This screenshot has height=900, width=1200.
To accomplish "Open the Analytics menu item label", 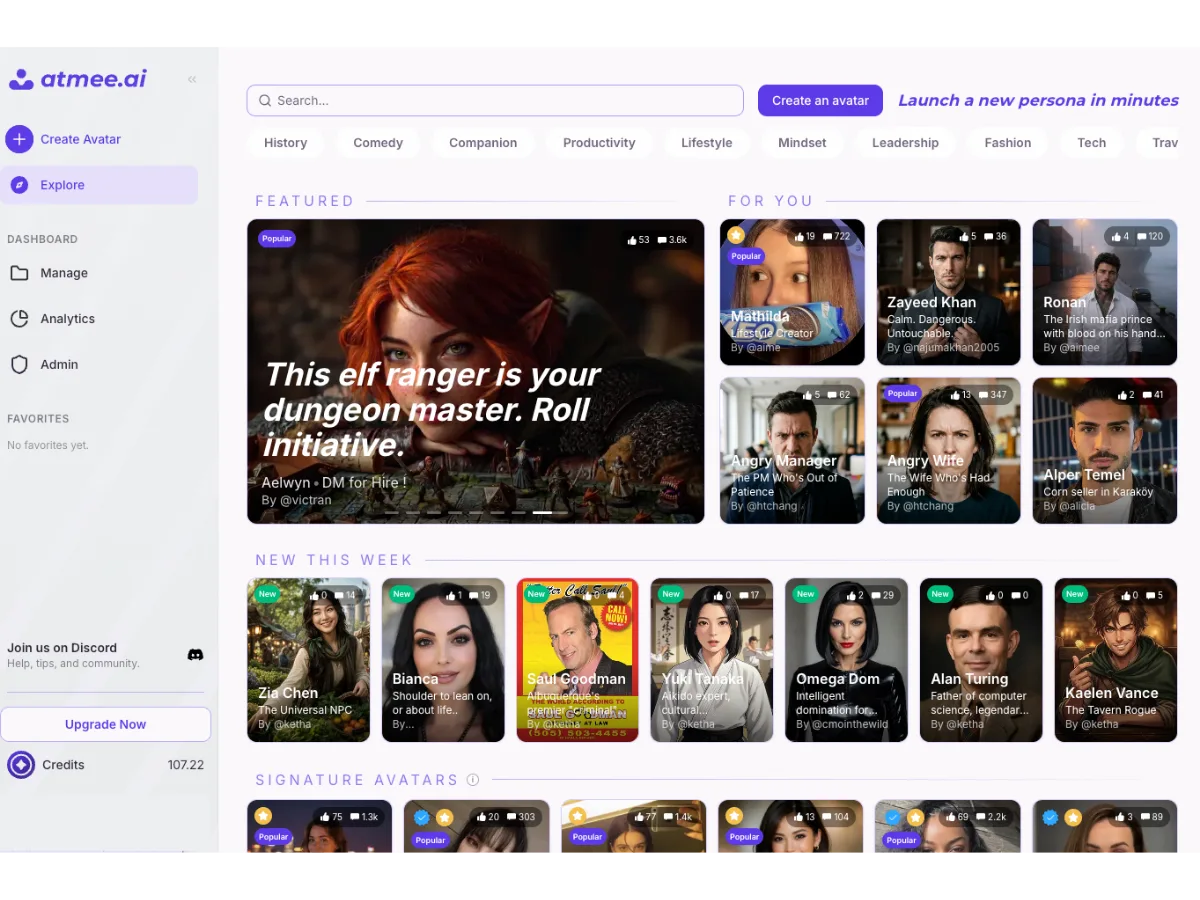I will point(68,319).
